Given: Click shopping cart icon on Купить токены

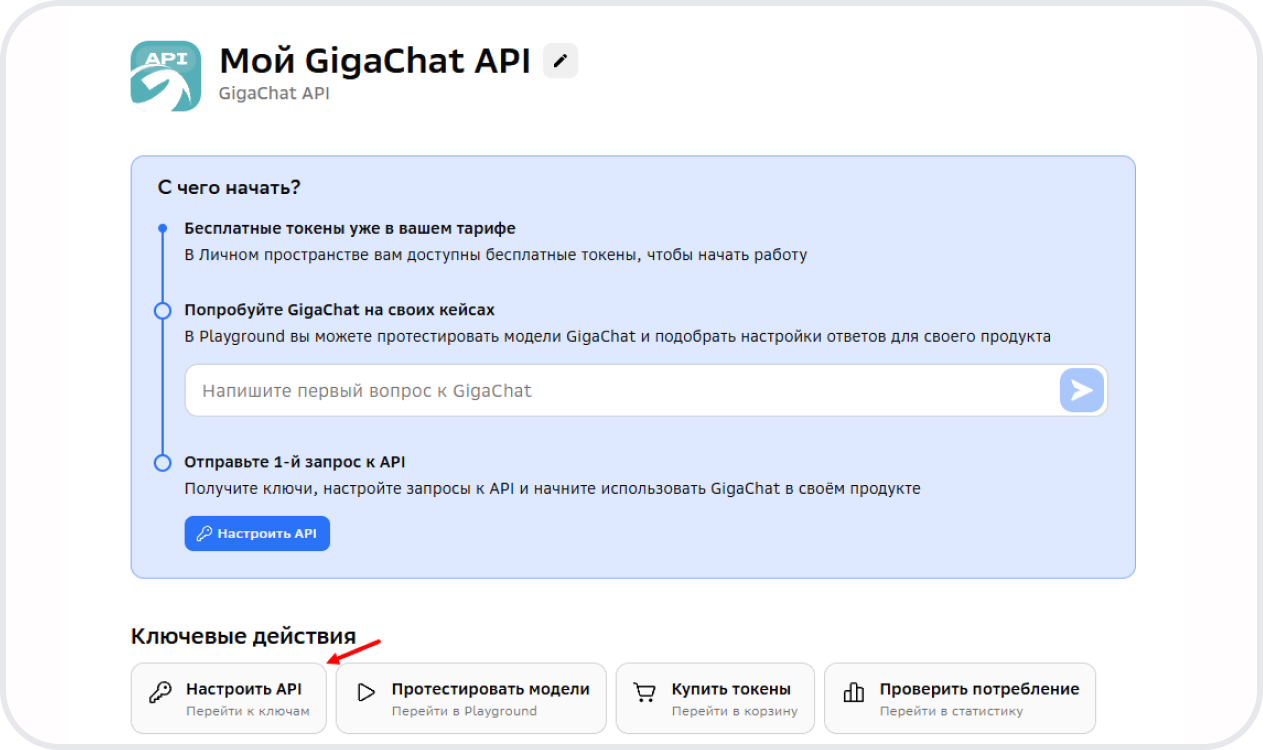Looking at the screenshot, I should (645, 693).
